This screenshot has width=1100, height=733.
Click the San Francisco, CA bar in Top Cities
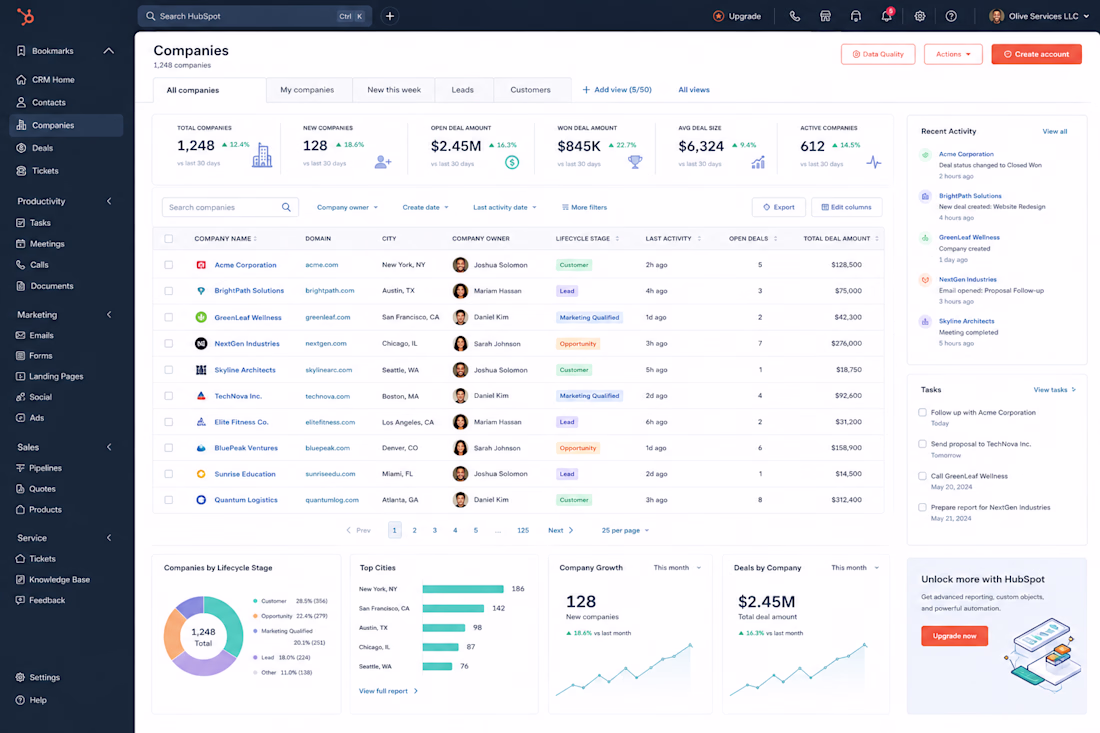[x=453, y=609]
